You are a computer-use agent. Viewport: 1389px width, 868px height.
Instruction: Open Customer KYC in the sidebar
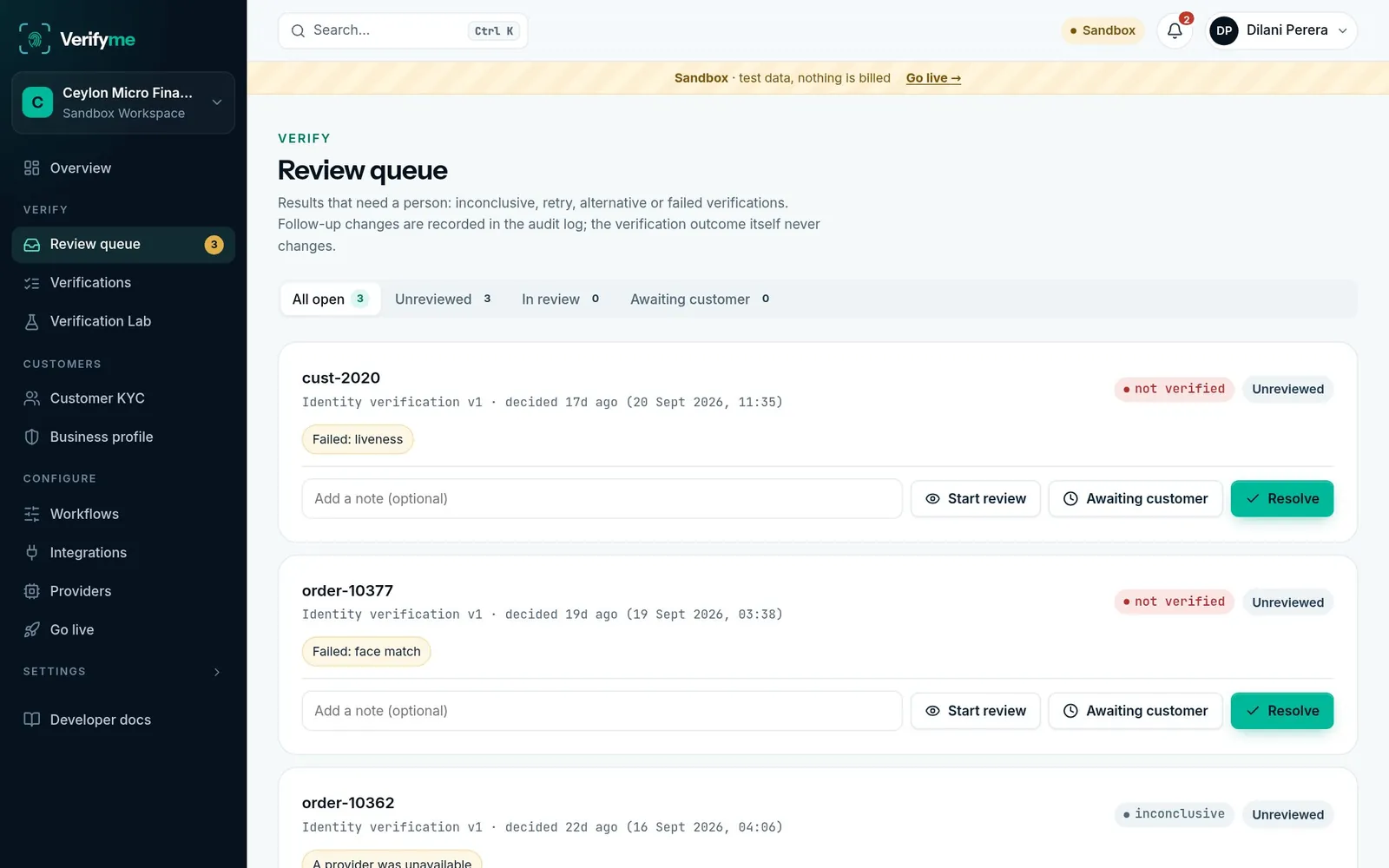[123, 398]
